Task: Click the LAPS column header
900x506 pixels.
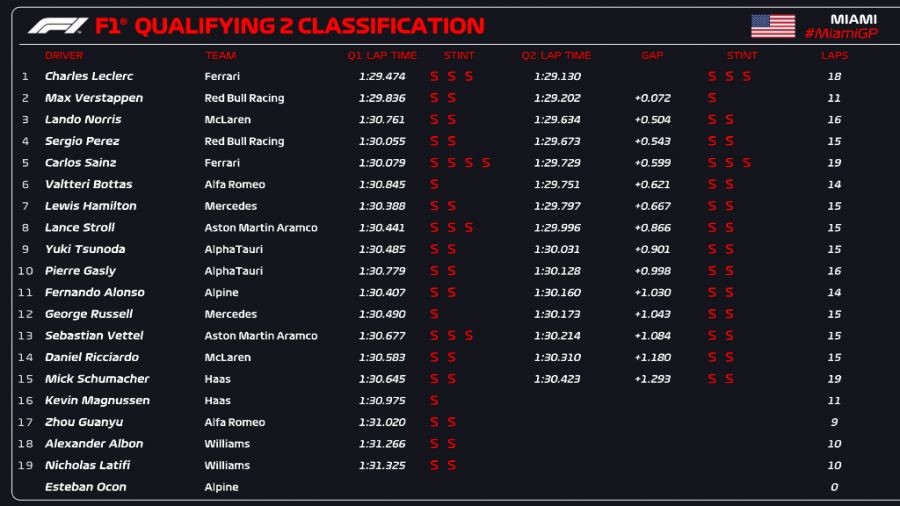Action: pos(834,56)
